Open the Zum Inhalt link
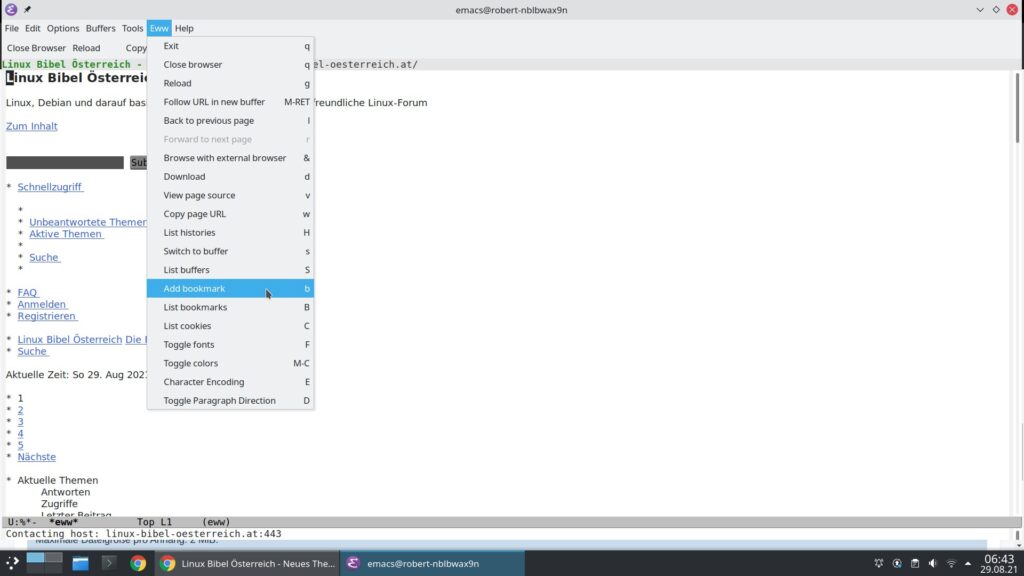Image resolution: width=1024 pixels, height=576 pixels. point(31,126)
